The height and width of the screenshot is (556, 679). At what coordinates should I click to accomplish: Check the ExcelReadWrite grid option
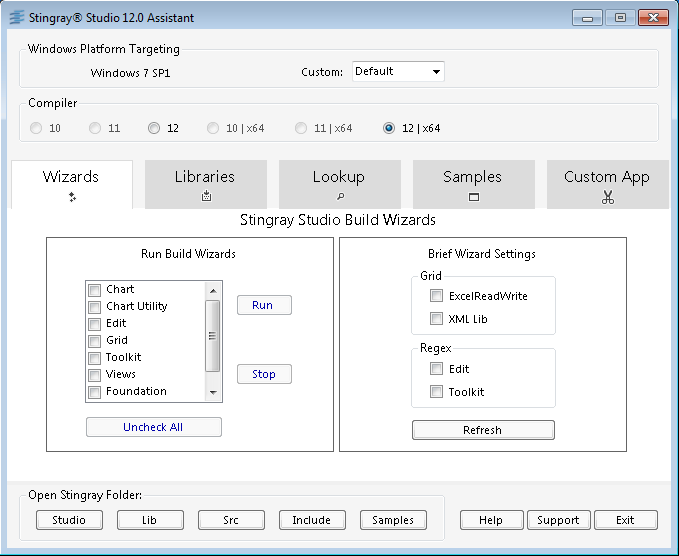[437, 296]
